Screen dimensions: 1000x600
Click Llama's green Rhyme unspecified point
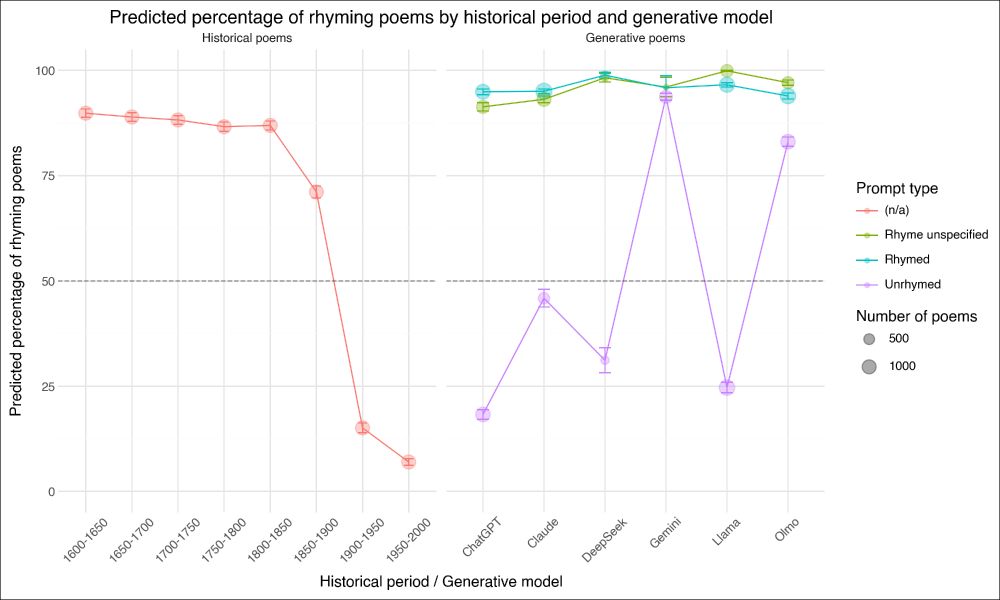coord(726,71)
